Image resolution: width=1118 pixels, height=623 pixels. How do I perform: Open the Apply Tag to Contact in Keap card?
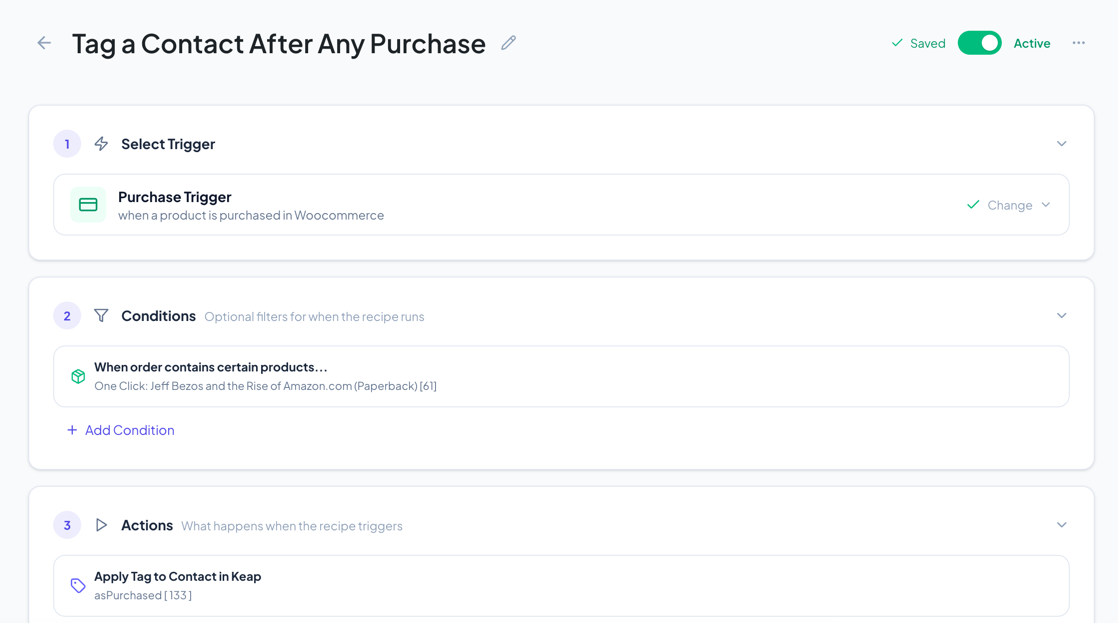point(558,585)
